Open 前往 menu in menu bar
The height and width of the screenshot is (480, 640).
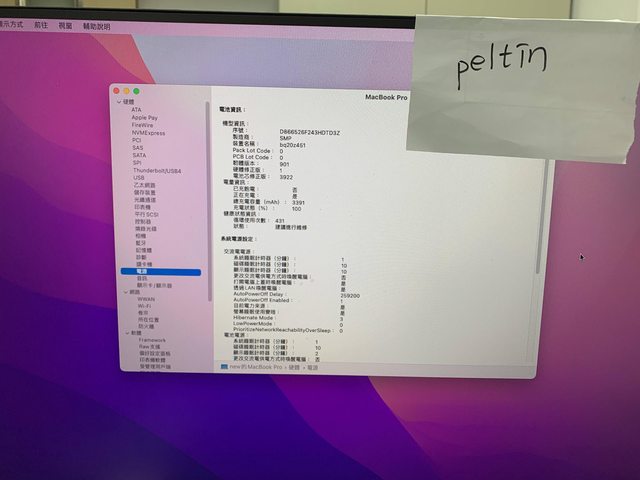tap(41, 25)
